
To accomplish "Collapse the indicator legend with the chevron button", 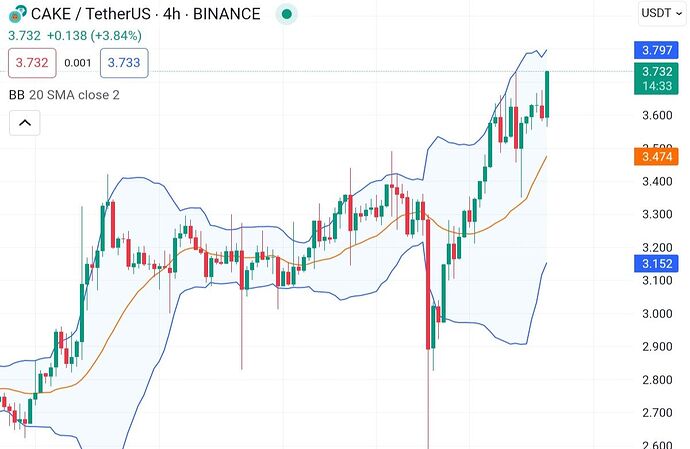I will (25, 124).
